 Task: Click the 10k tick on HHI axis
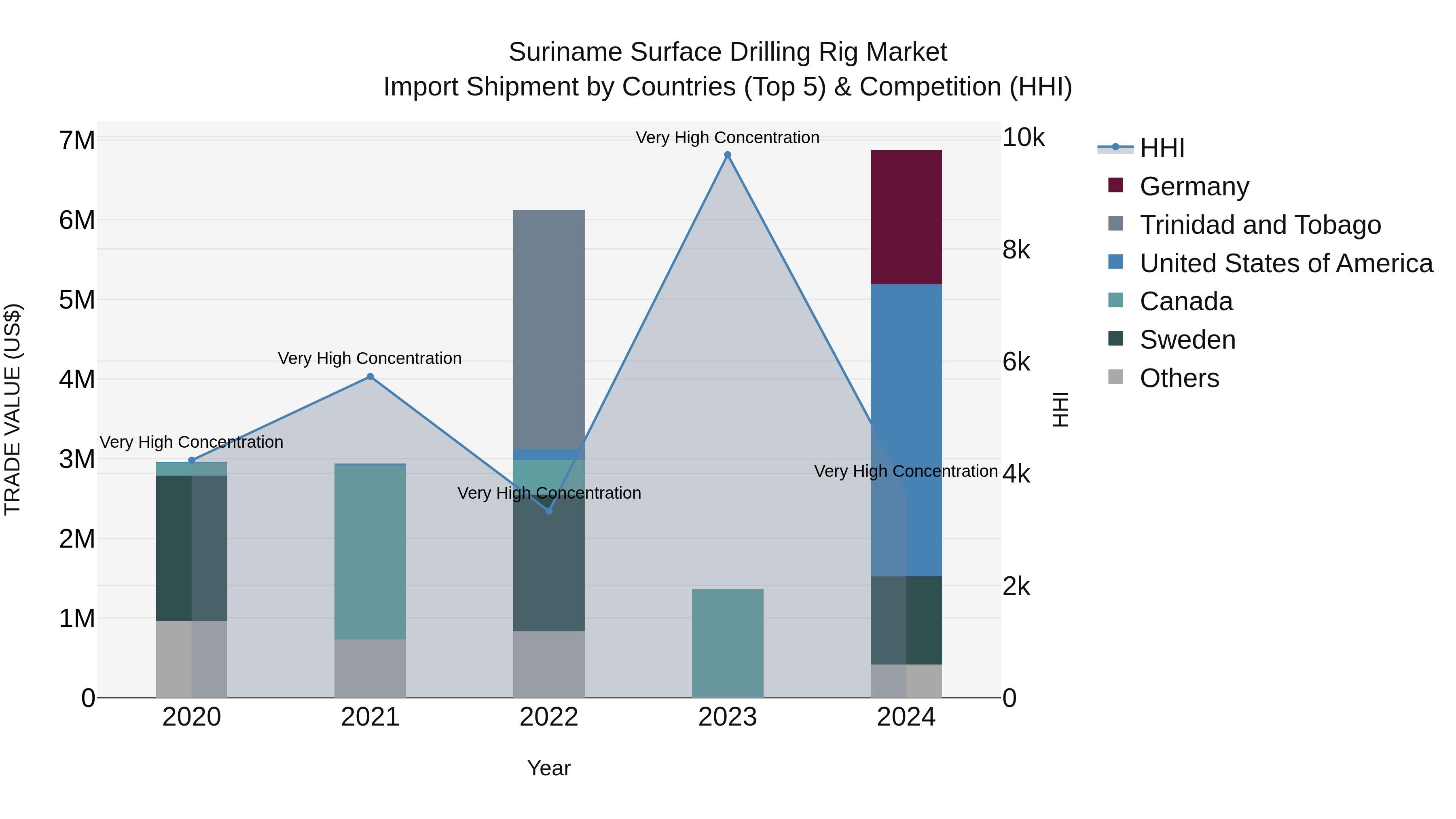point(1024,138)
